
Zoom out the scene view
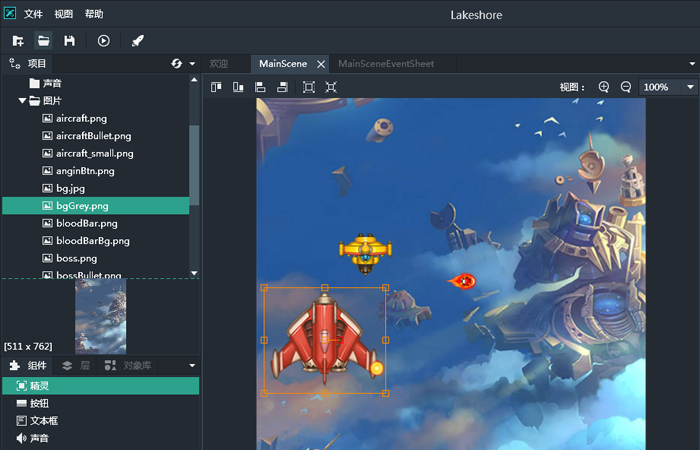[x=626, y=87]
